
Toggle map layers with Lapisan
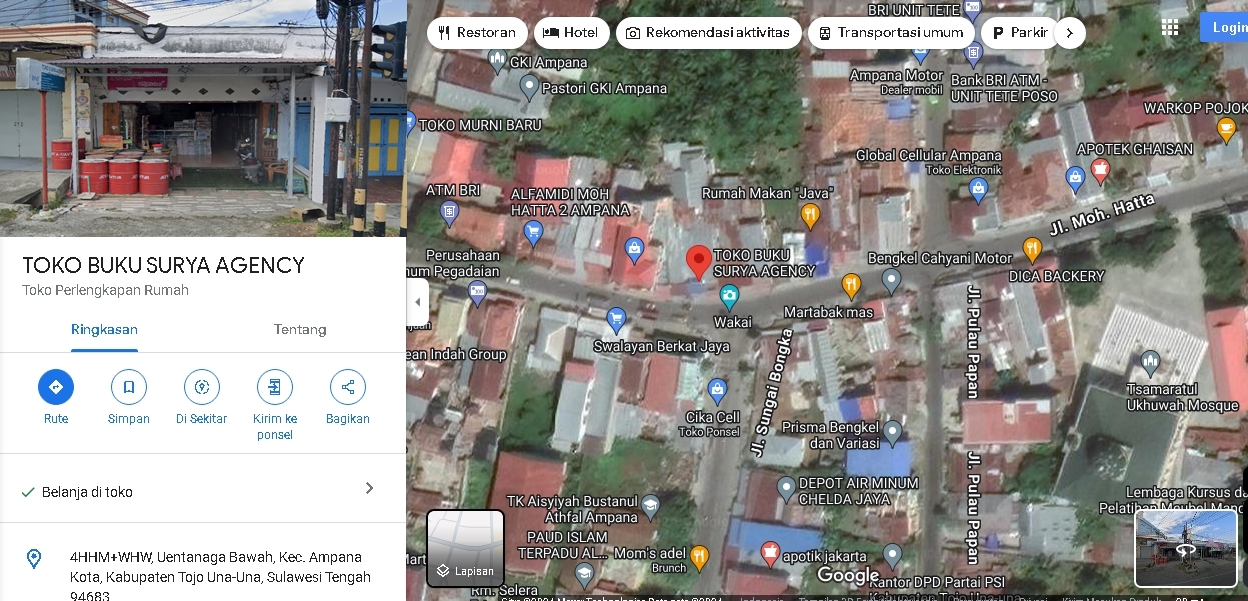(466, 548)
